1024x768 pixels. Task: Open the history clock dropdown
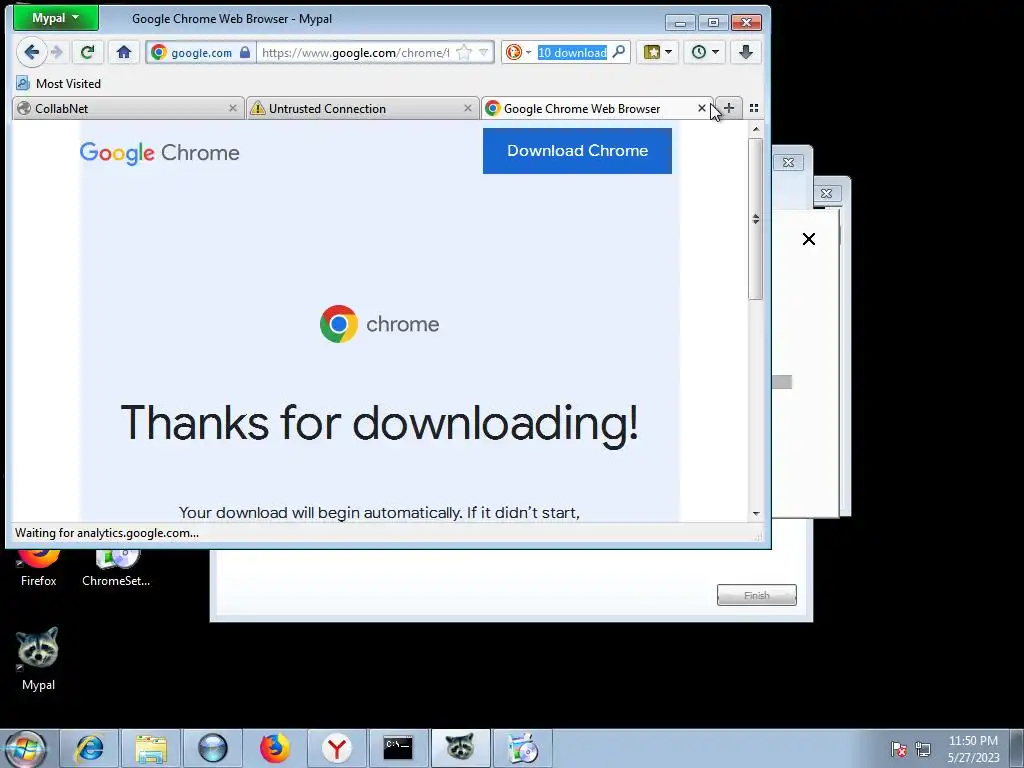[705, 52]
